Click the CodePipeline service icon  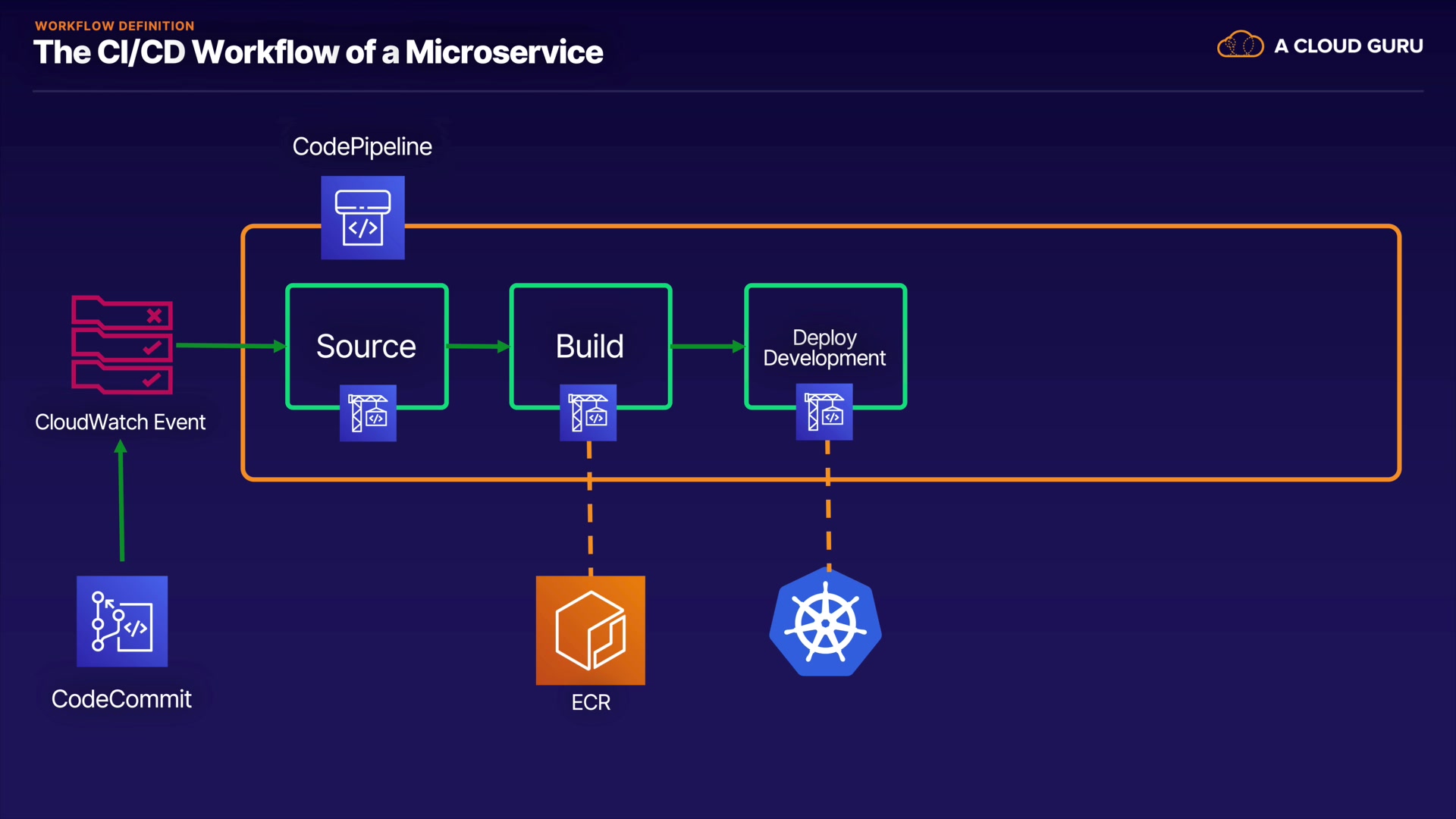coord(362,218)
